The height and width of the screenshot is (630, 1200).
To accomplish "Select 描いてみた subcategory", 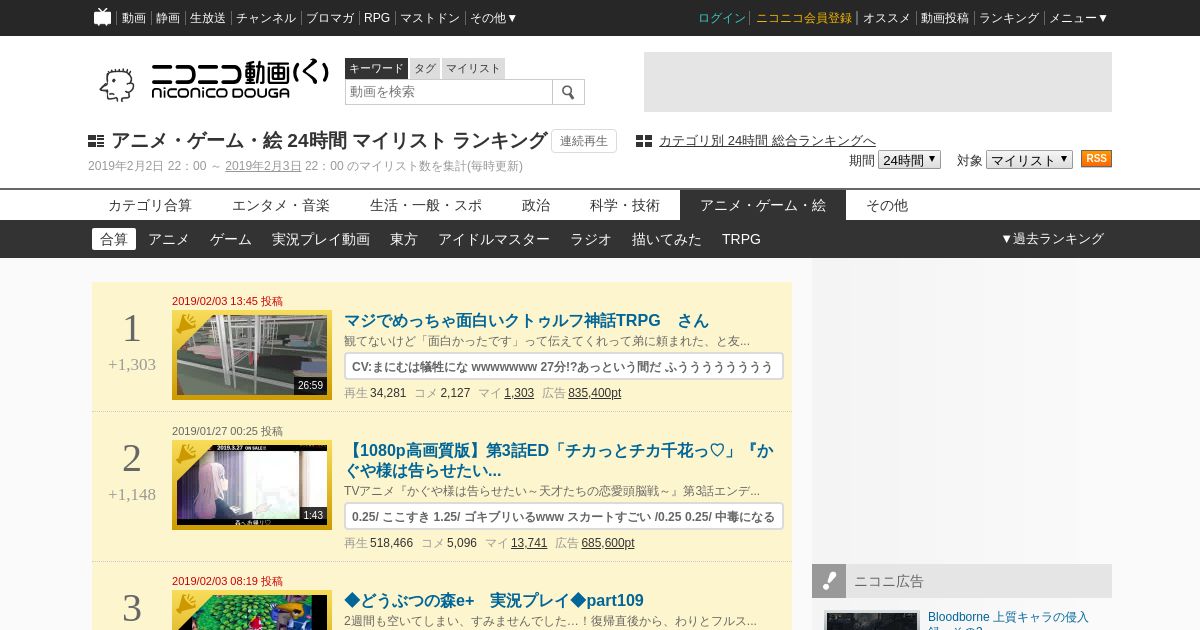I will point(667,239).
